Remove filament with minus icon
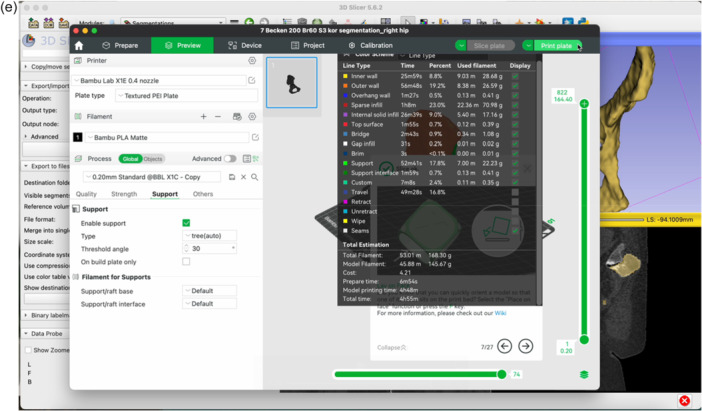The width and height of the screenshot is (702, 411). tap(218, 116)
